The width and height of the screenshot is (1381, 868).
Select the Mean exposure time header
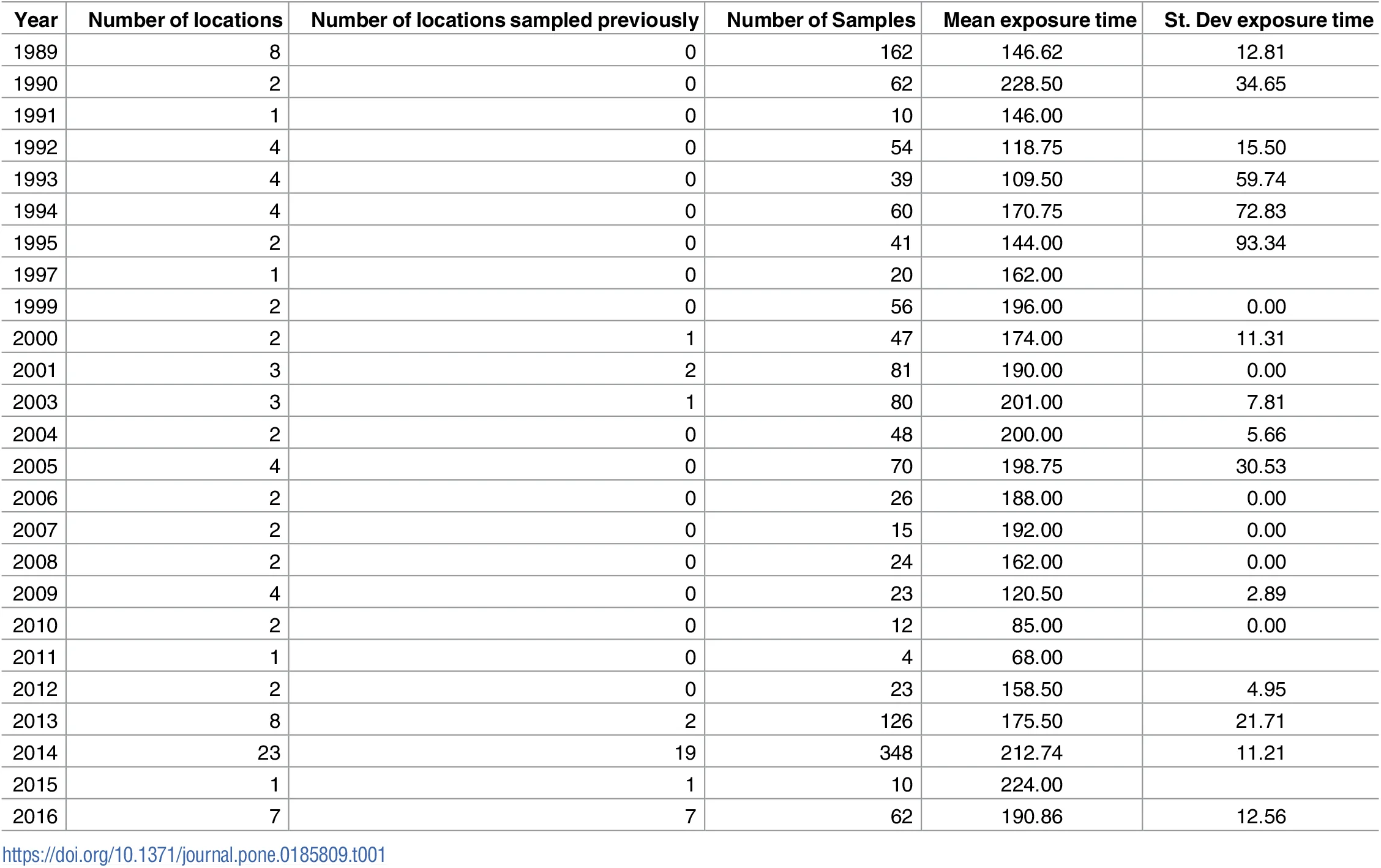click(x=1039, y=20)
